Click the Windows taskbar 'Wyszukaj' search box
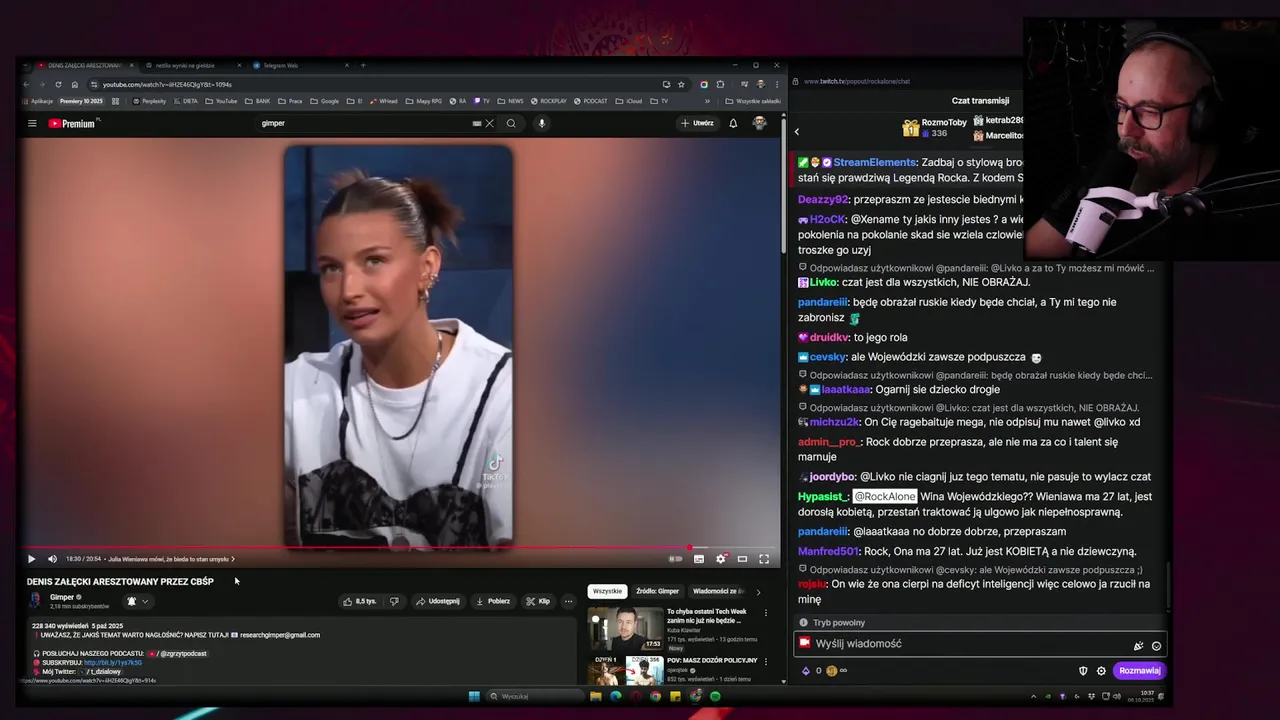This screenshot has width=1280, height=720. tap(533, 696)
